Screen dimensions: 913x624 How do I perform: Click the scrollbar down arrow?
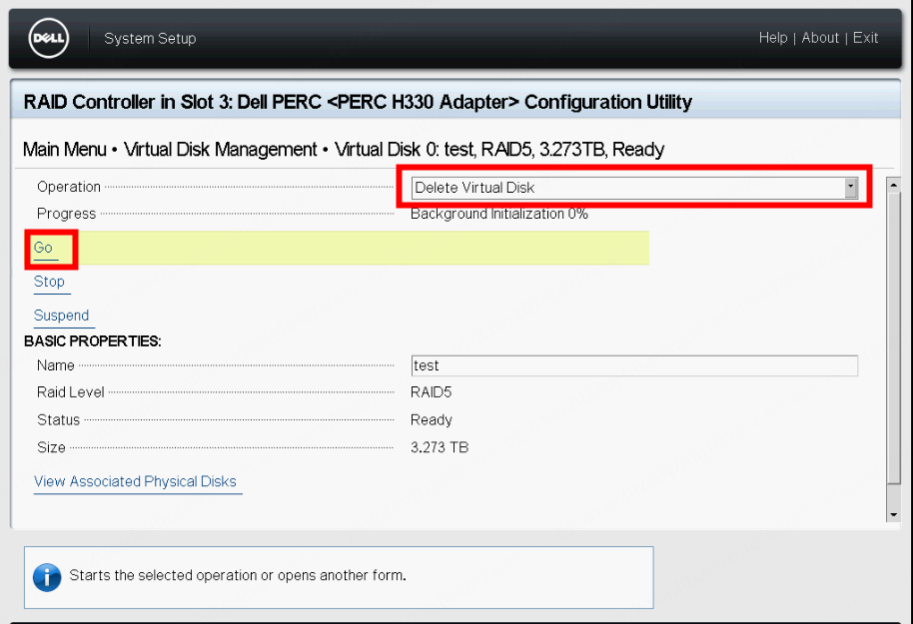pyautogui.click(x=893, y=515)
